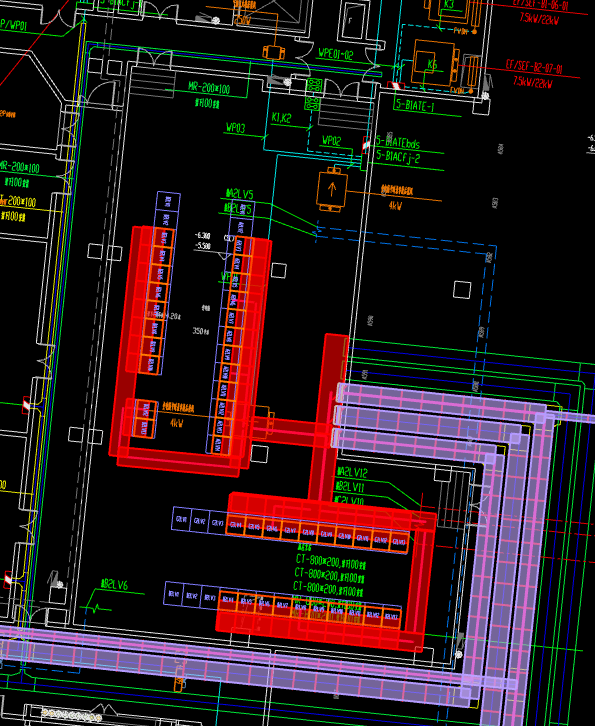Image resolution: width=595 pixels, height=726 pixels.
Task: Select the WP03 circuit label
Action: (235, 128)
